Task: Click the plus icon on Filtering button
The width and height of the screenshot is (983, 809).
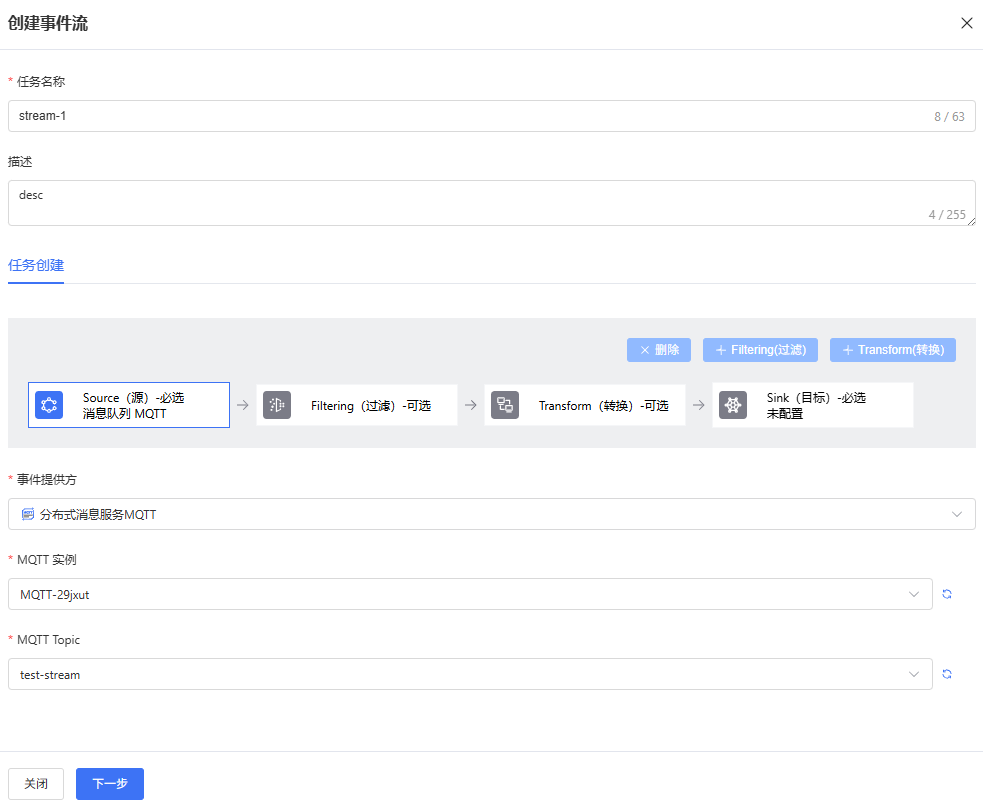Action: 721,350
